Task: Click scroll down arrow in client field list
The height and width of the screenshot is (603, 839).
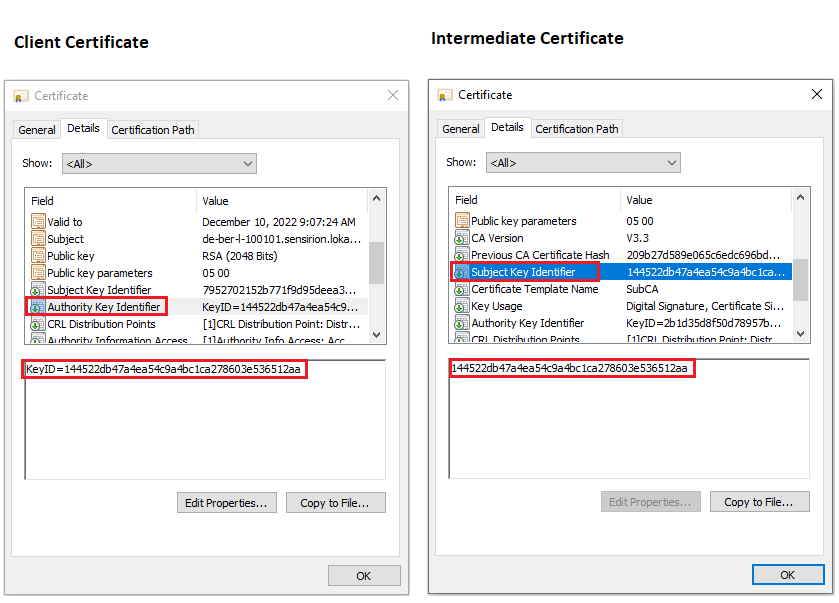Action: [377, 335]
